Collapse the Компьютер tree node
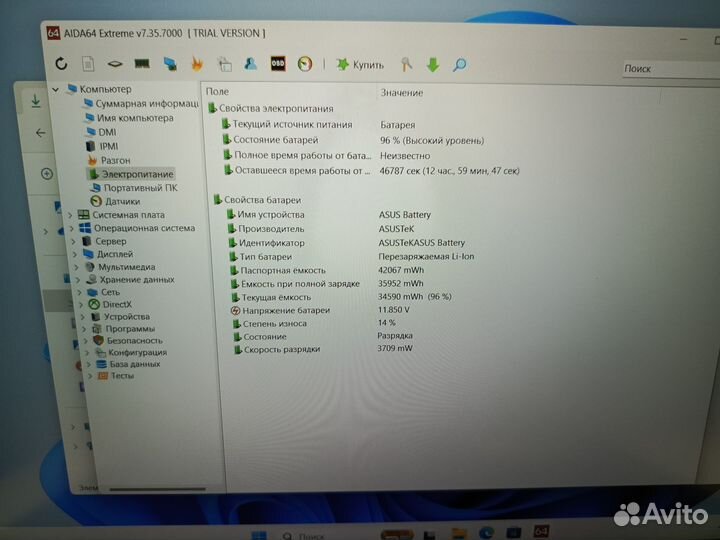Viewport: 720px width, 540px height. 56,89
